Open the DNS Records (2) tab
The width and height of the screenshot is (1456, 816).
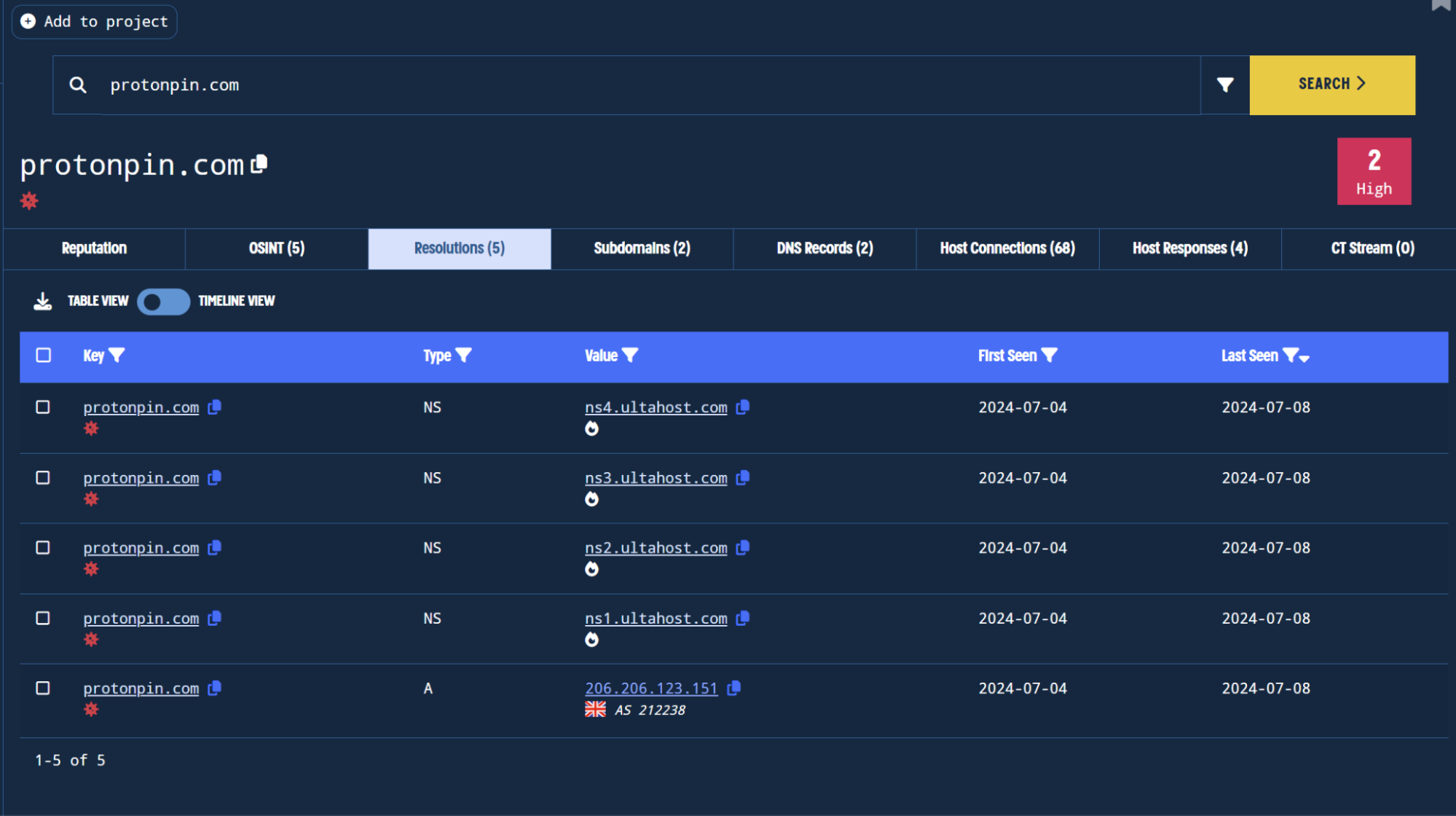click(824, 248)
